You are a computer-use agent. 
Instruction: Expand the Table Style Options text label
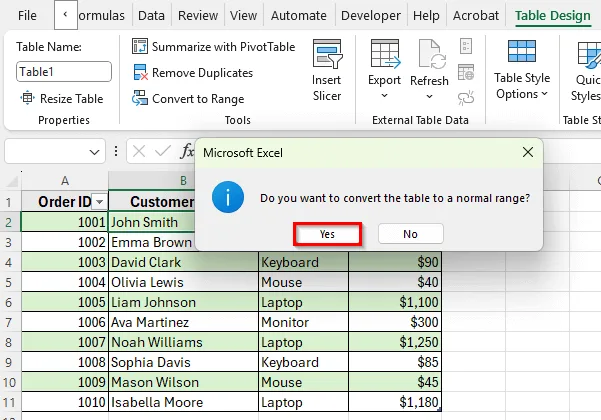(x=522, y=86)
